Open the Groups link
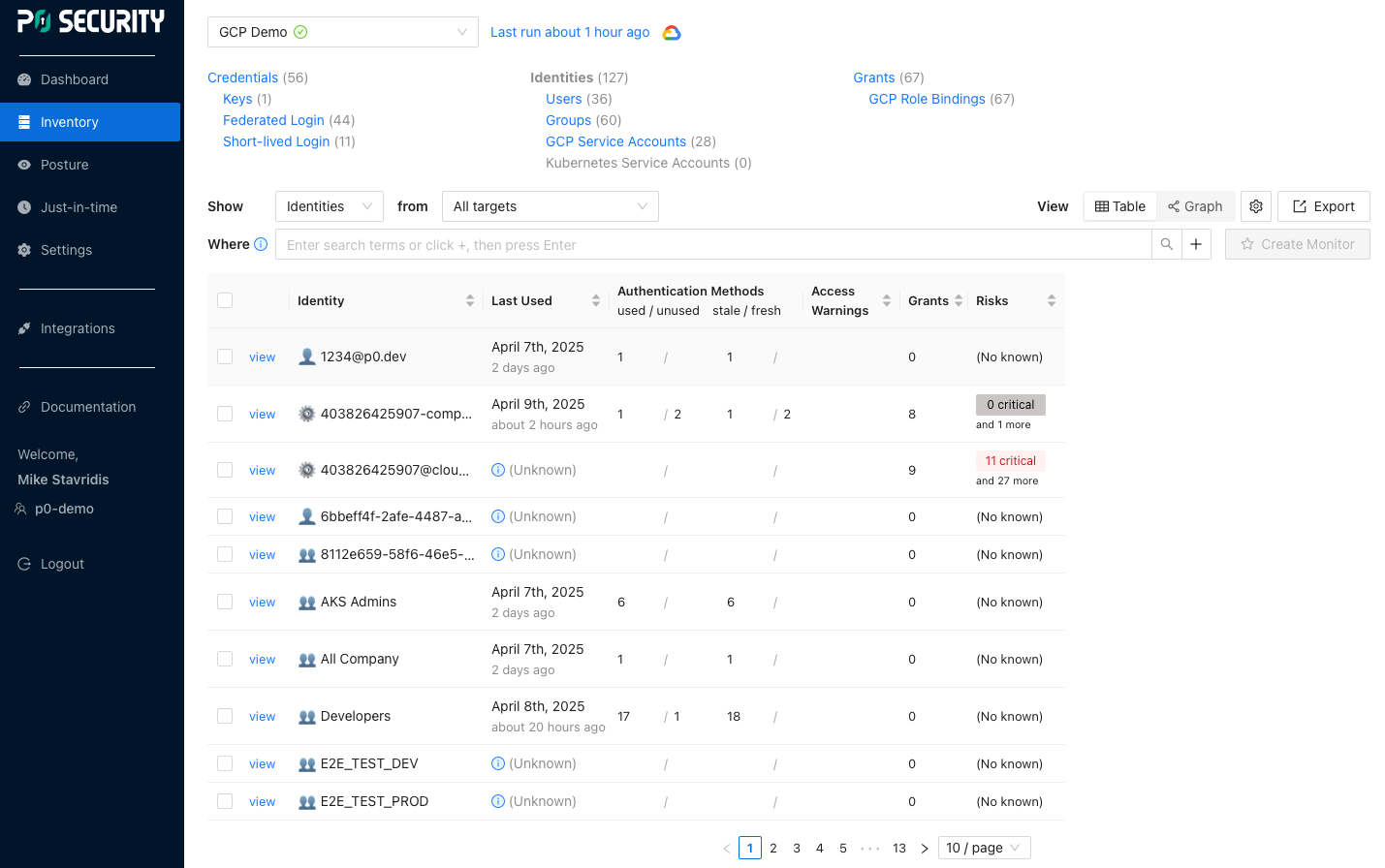Screen dimensions: 1385x868 568,120
